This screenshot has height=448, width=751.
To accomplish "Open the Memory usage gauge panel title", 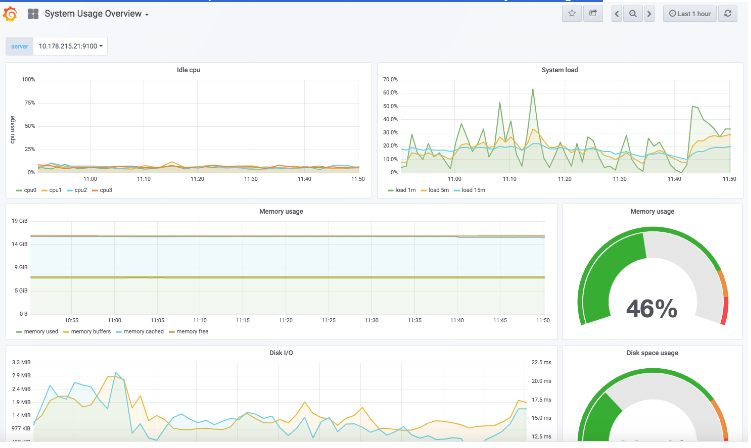I will [x=652, y=211].
